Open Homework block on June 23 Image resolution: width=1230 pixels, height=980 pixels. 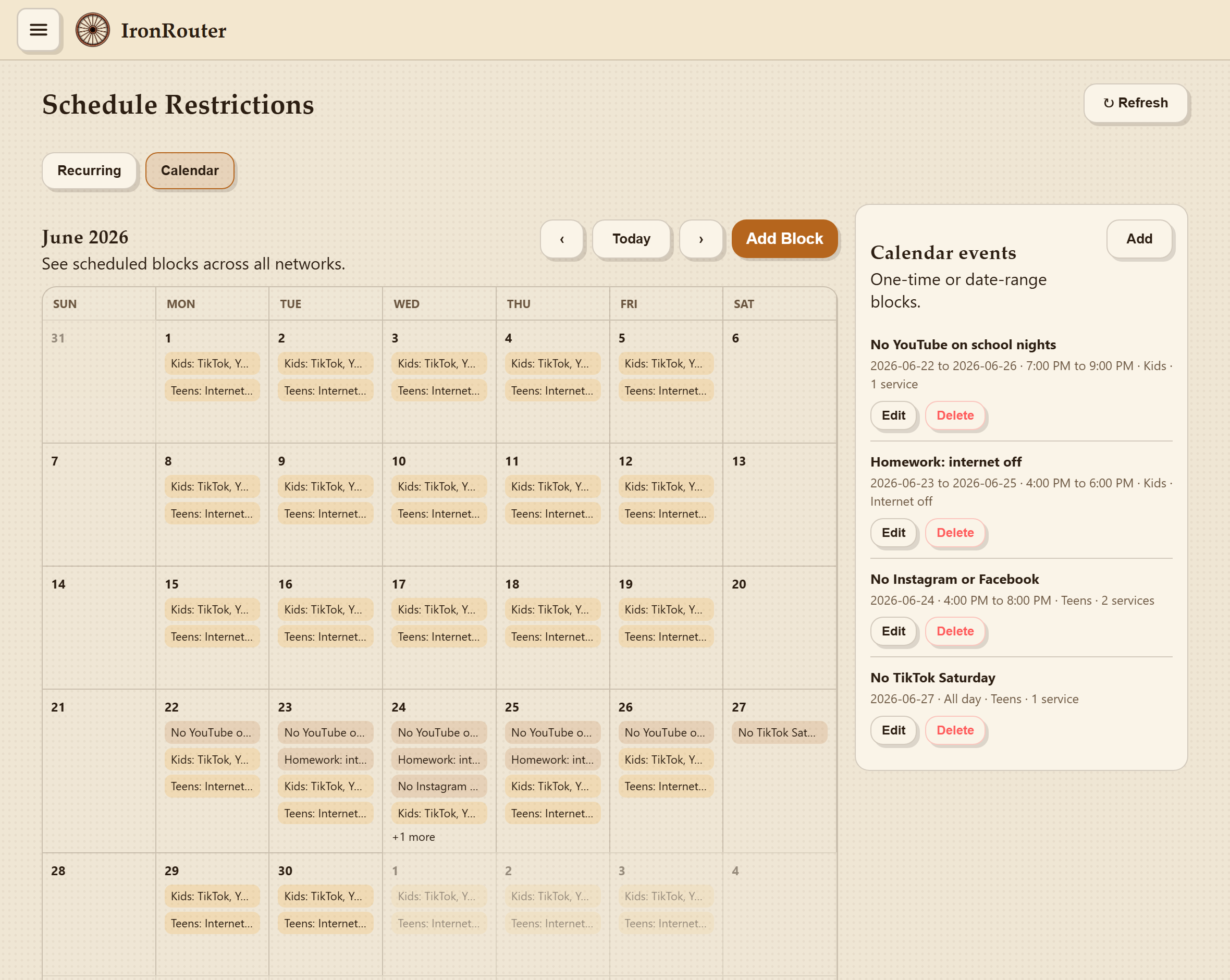point(325,759)
